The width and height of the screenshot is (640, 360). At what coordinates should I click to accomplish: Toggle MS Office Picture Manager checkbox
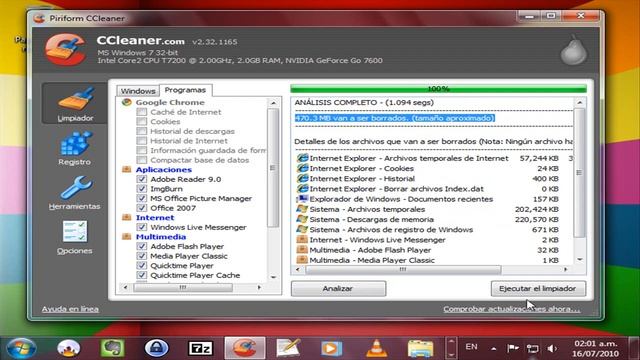pos(142,198)
